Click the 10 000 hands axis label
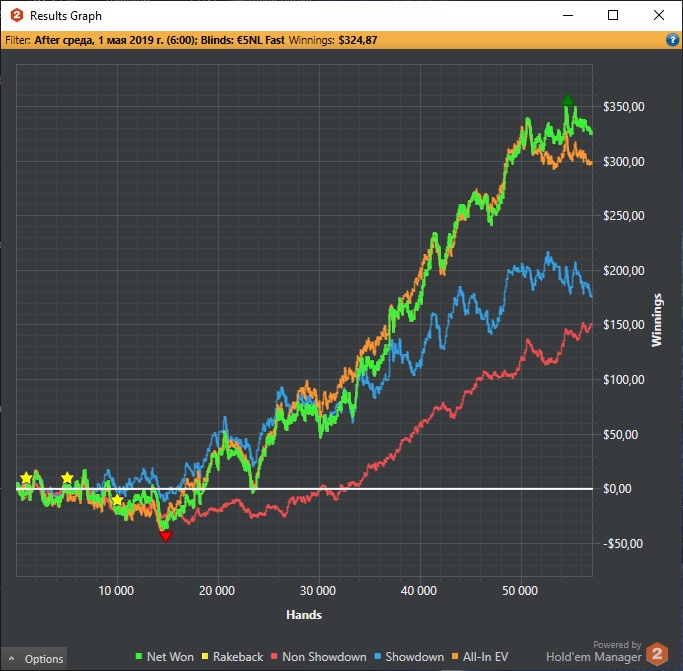683x671 pixels. tap(116, 591)
